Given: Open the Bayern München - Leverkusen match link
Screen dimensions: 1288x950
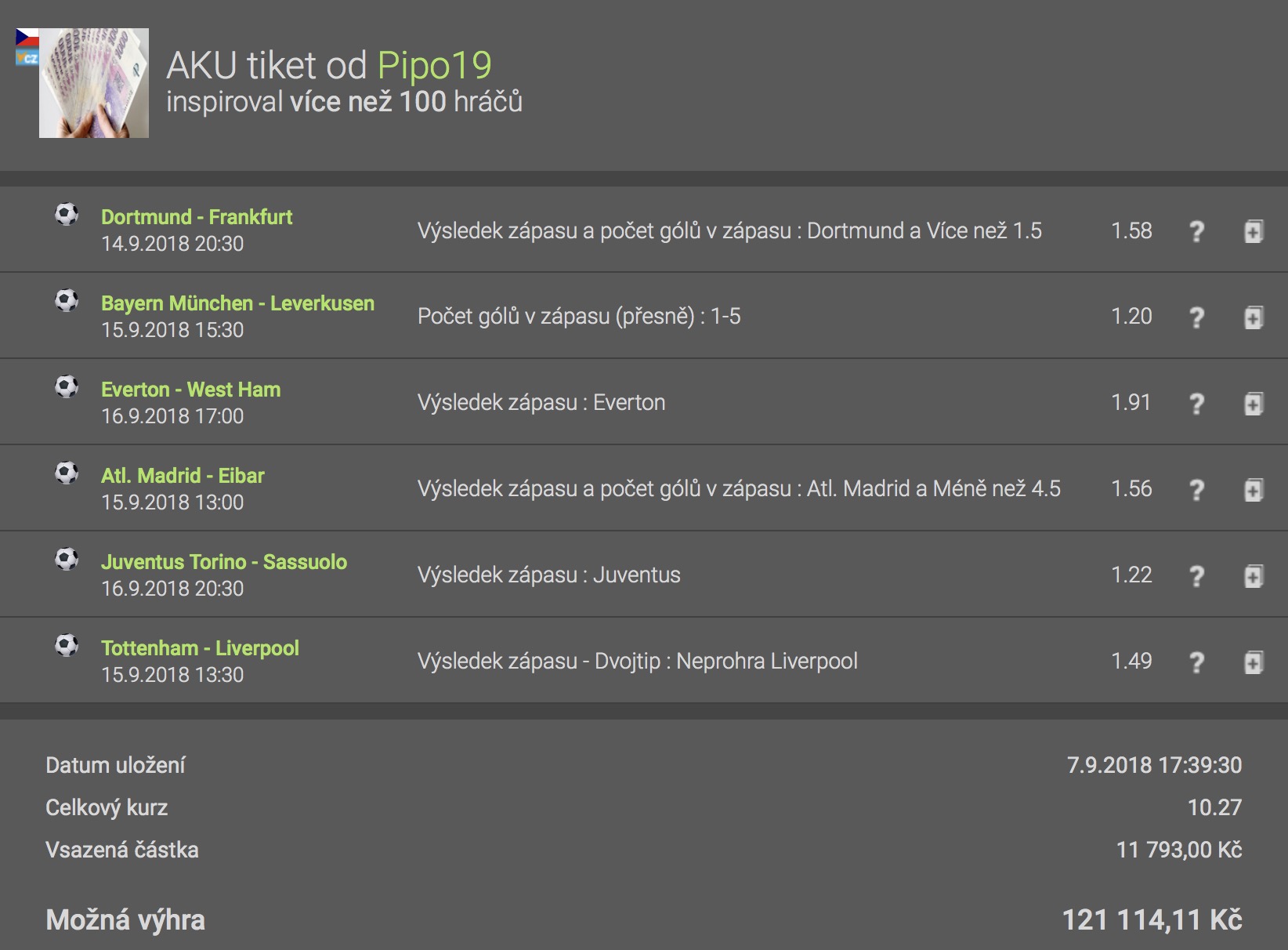Looking at the screenshot, I should tap(237, 303).
